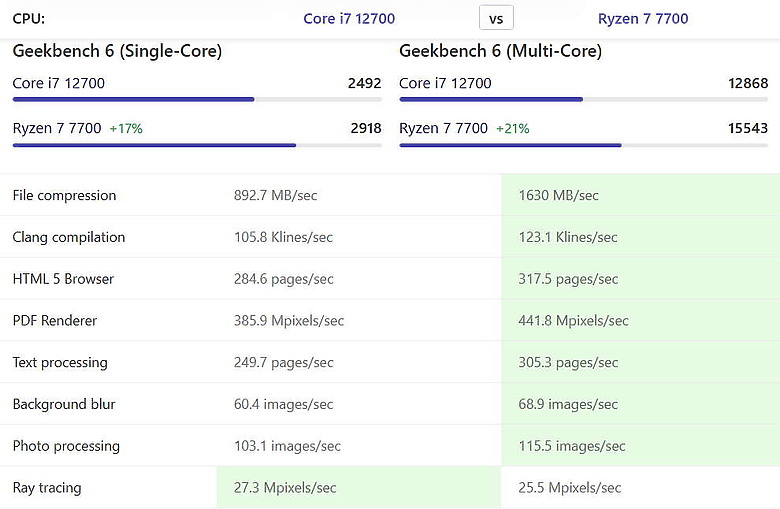Image resolution: width=780 pixels, height=509 pixels.
Task: Click the 249.7 pages/sec value
Action: [284, 363]
